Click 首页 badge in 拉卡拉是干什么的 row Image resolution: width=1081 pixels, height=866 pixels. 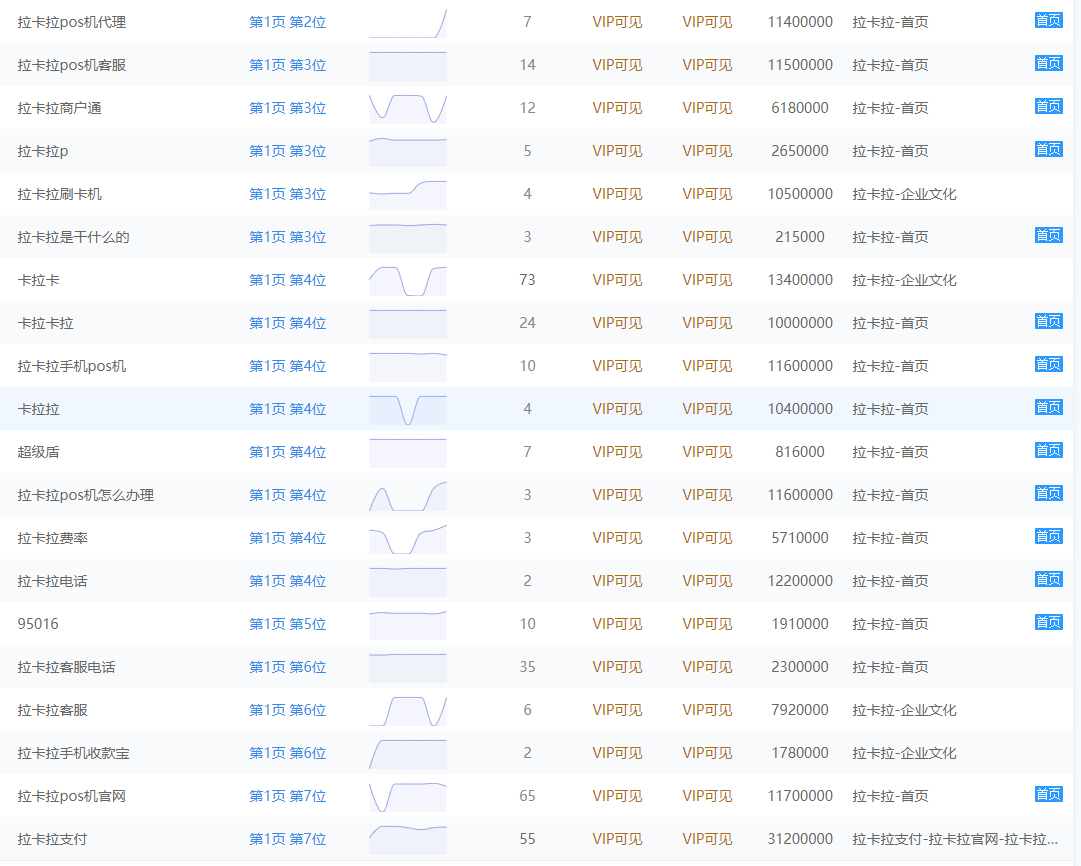[x=1049, y=235]
